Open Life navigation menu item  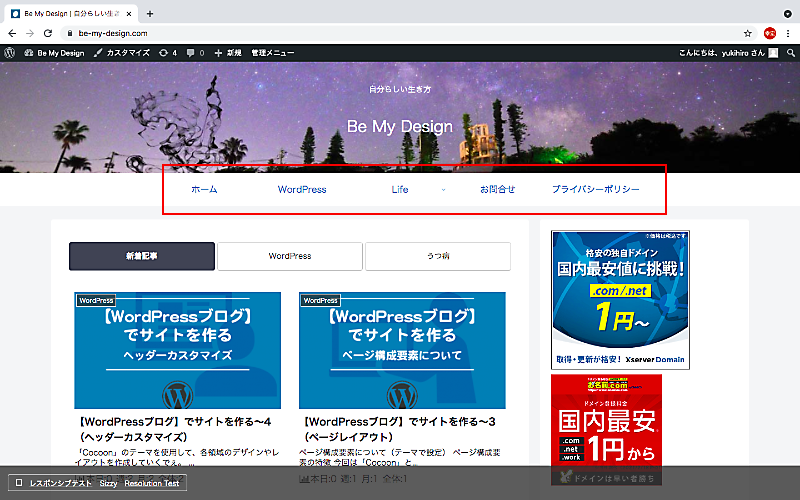pyautogui.click(x=399, y=189)
